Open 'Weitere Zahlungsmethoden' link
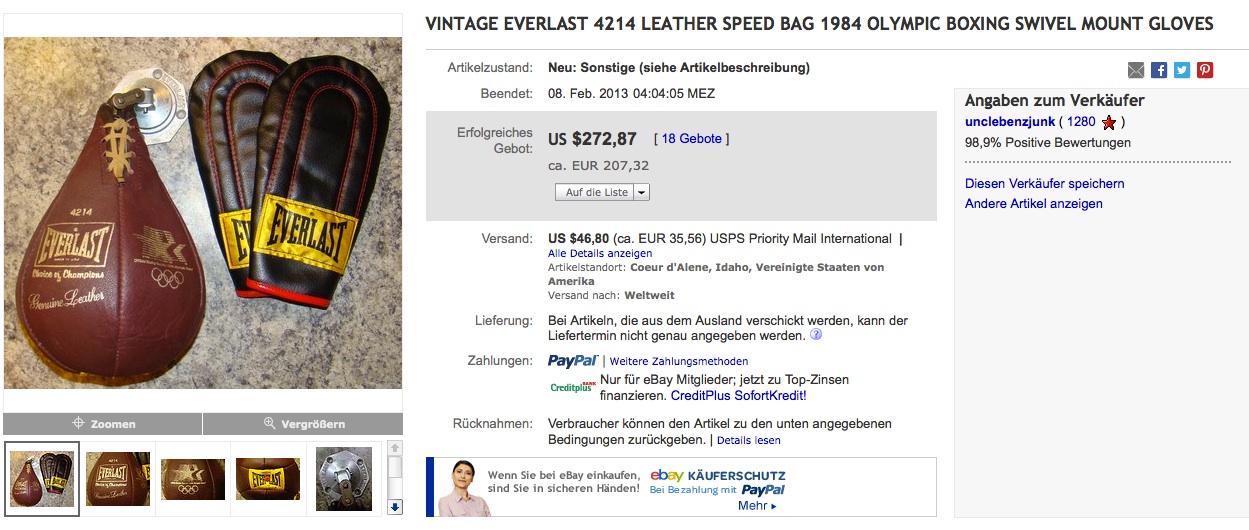This screenshot has height=530, width=1249. point(679,361)
